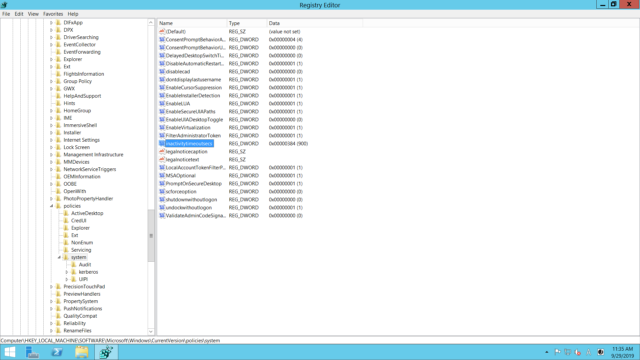This screenshot has width=640, height=360.
Task: Click the (Default) string value icon
Action: (162, 31)
